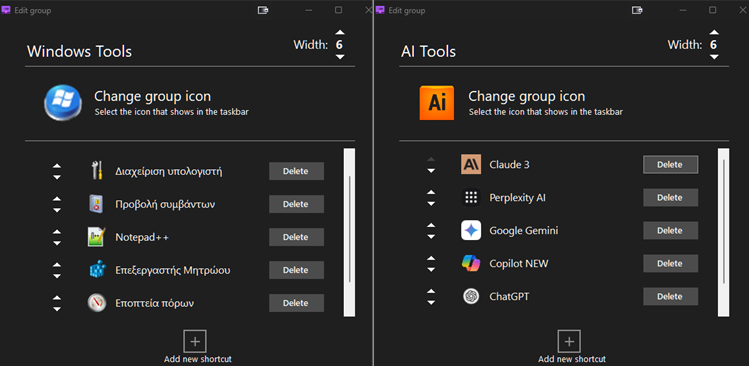
Task: Move Προβολή συμβάντων shortcut down
Action: tap(57, 210)
